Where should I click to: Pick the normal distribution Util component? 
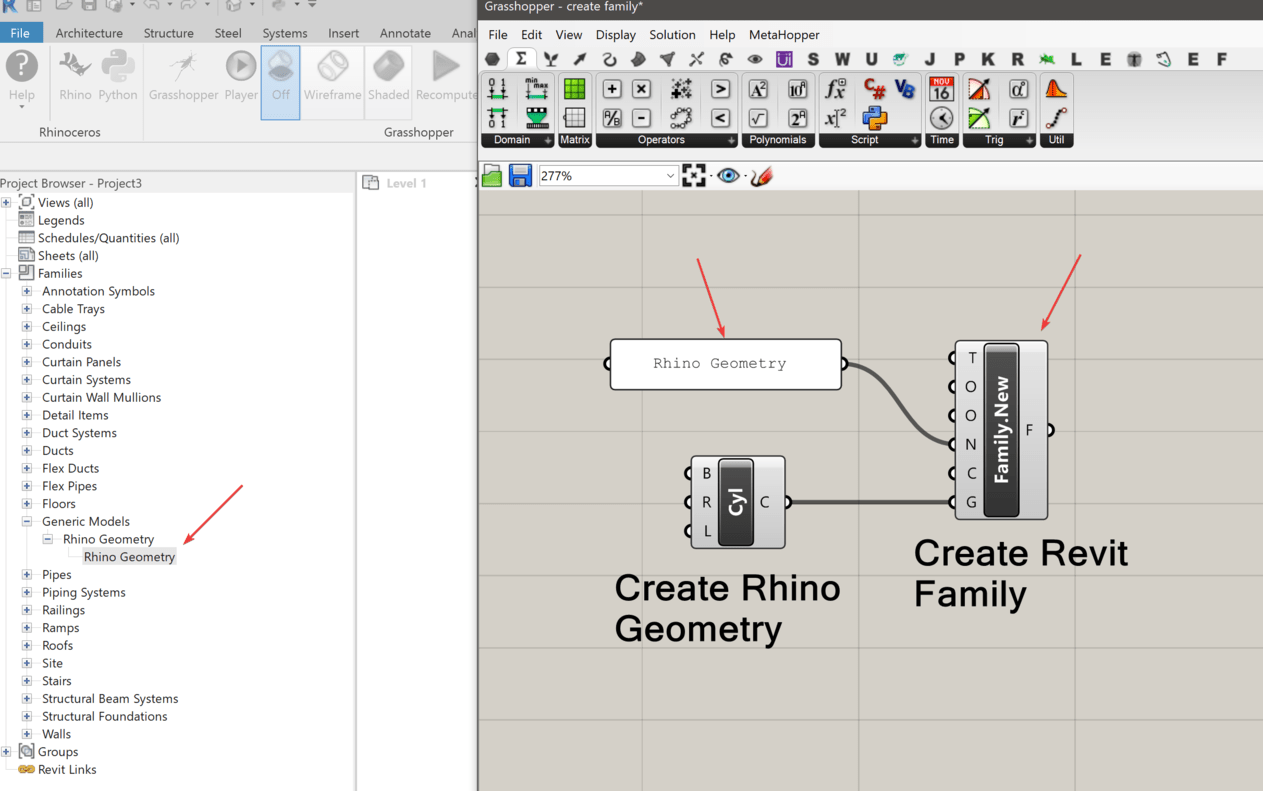1056,89
